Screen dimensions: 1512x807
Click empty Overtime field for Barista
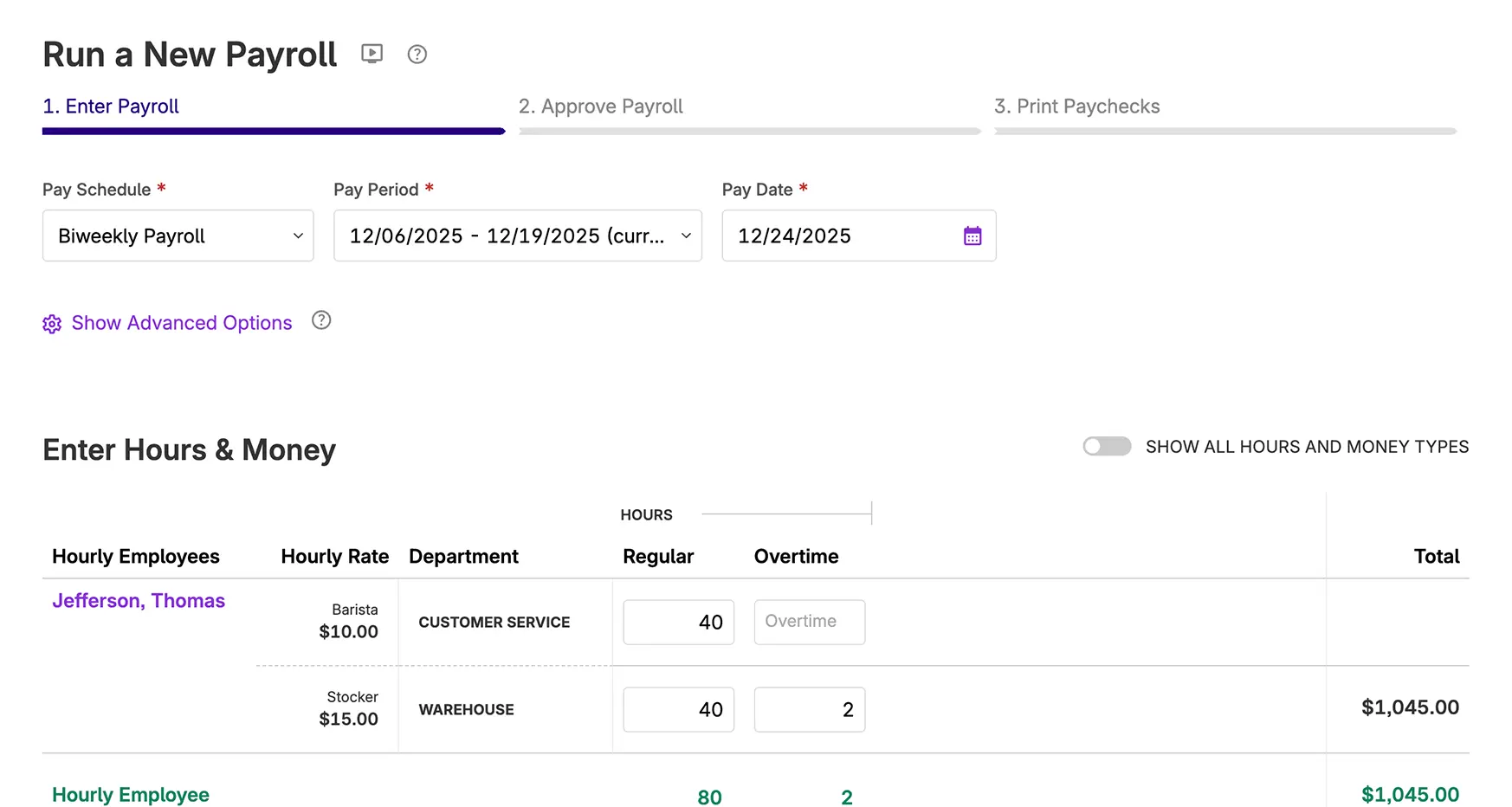(809, 622)
